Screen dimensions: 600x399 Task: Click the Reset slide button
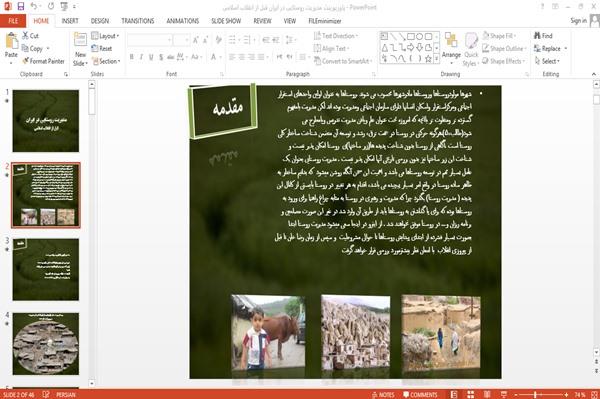point(102,48)
